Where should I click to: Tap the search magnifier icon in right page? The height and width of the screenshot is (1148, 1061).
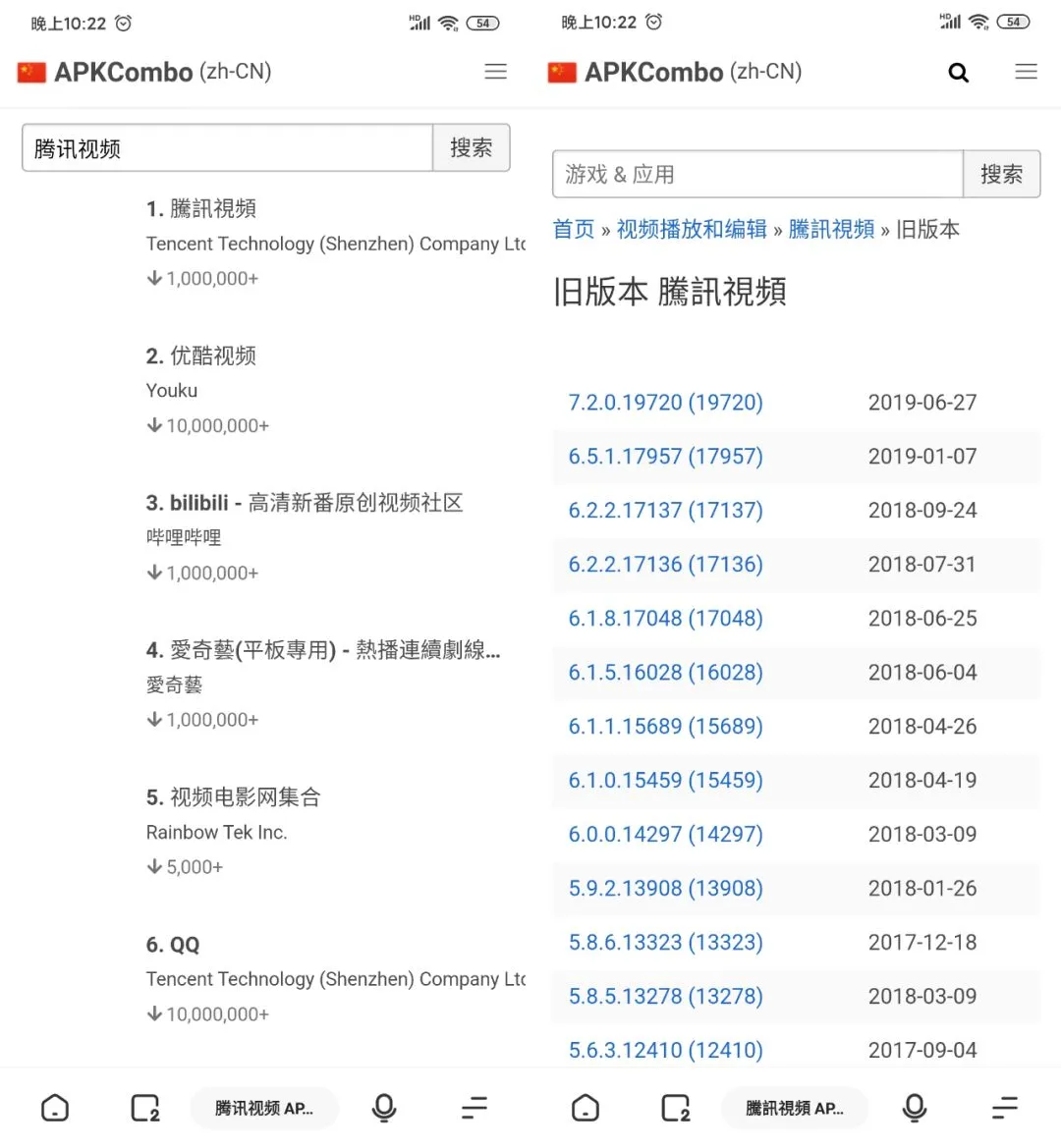coord(959,73)
